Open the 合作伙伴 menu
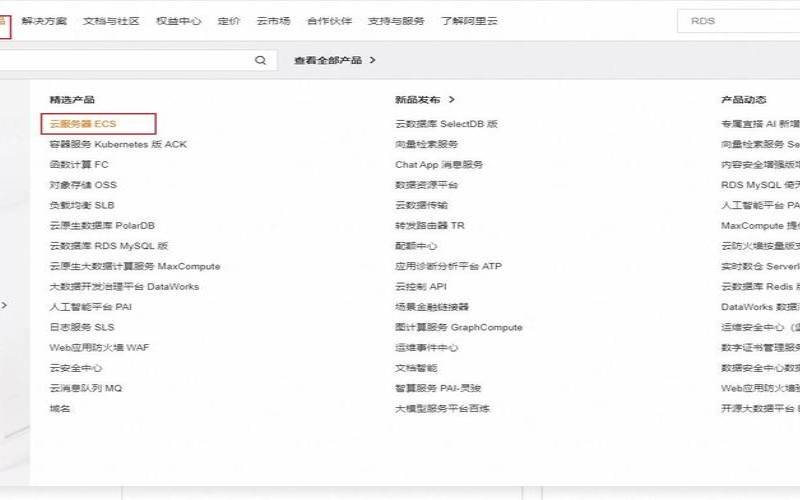This screenshot has width=800, height=500. (x=329, y=21)
